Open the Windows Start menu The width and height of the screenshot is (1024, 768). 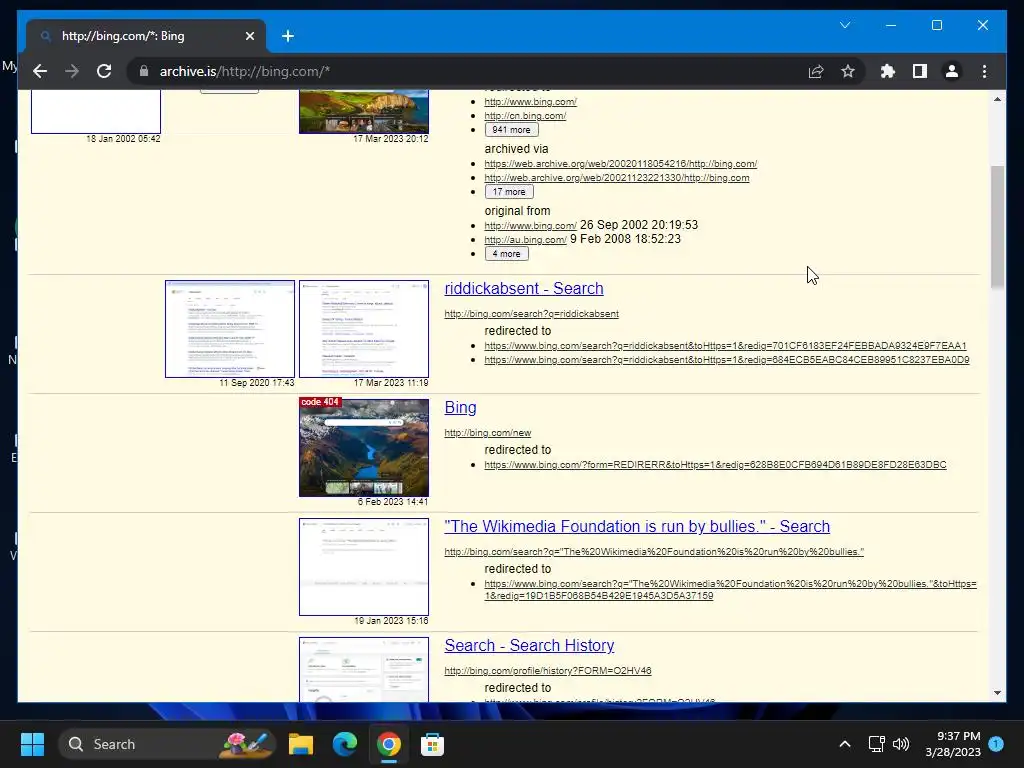(x=32, y=744)
